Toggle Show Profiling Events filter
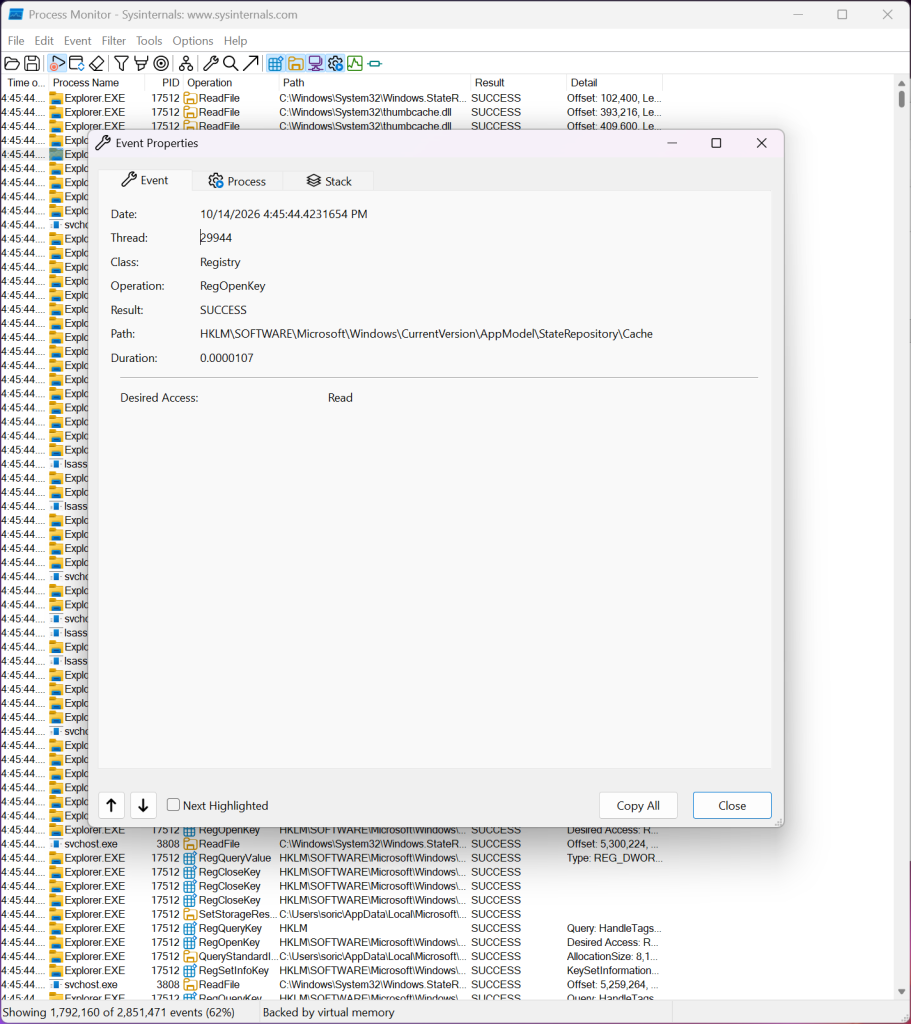Image resolution: width=911 pixels, height=1024 pixels. [355, 63]
